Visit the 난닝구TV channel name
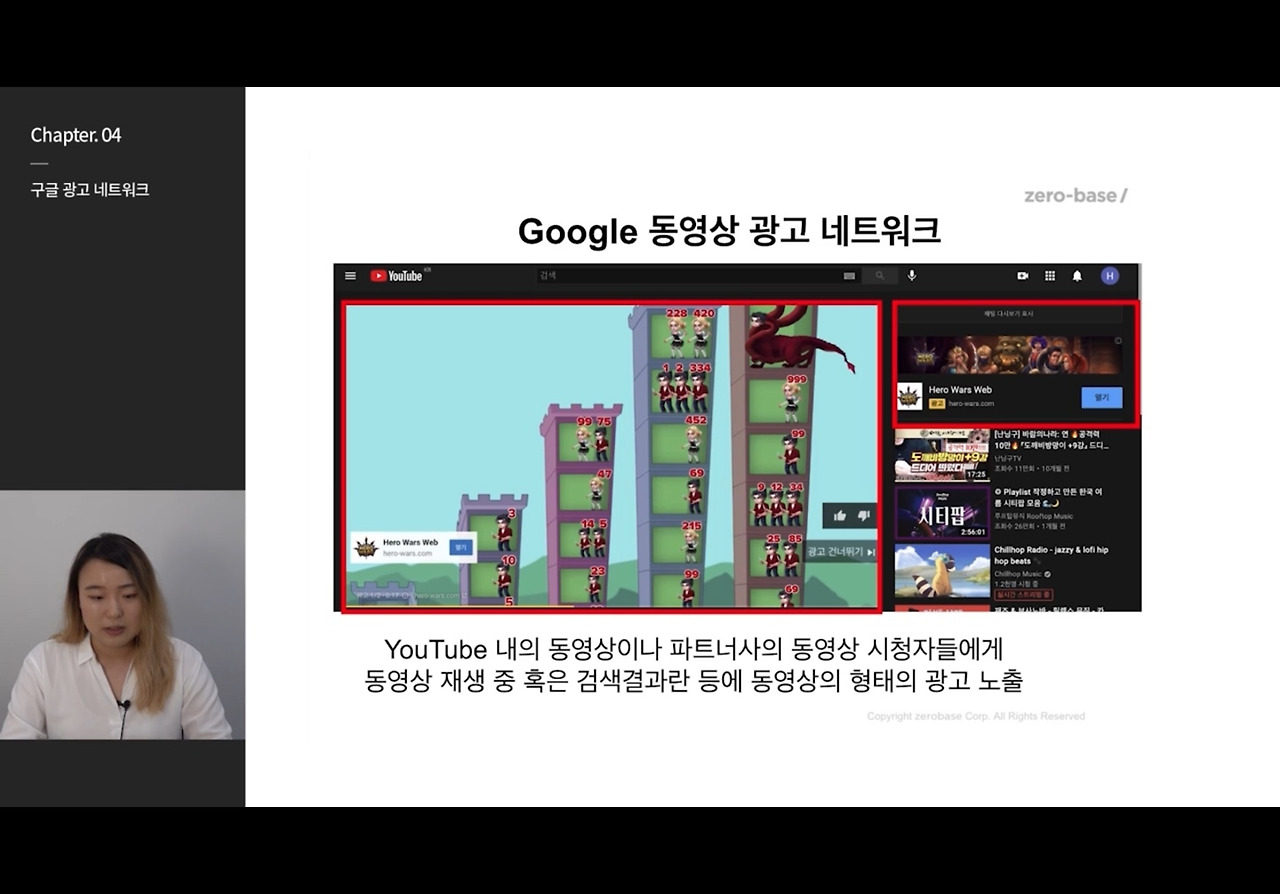 point(1008,458)
